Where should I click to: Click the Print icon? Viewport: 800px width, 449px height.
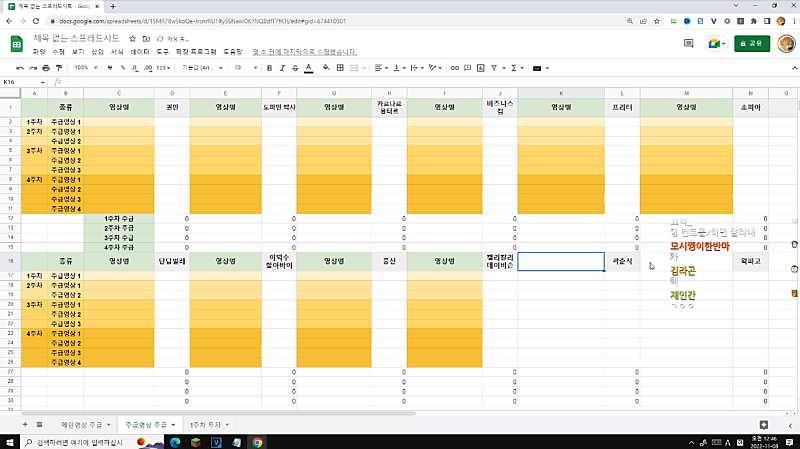tap(46, 68)
